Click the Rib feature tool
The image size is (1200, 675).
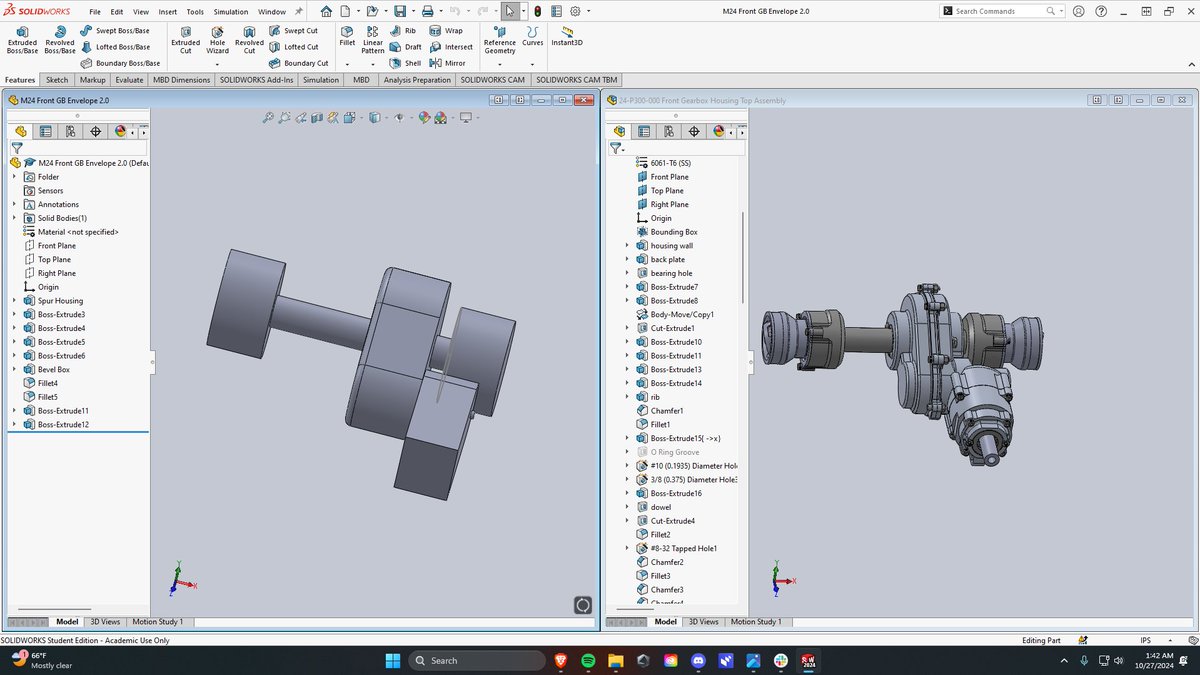(403, 31)
